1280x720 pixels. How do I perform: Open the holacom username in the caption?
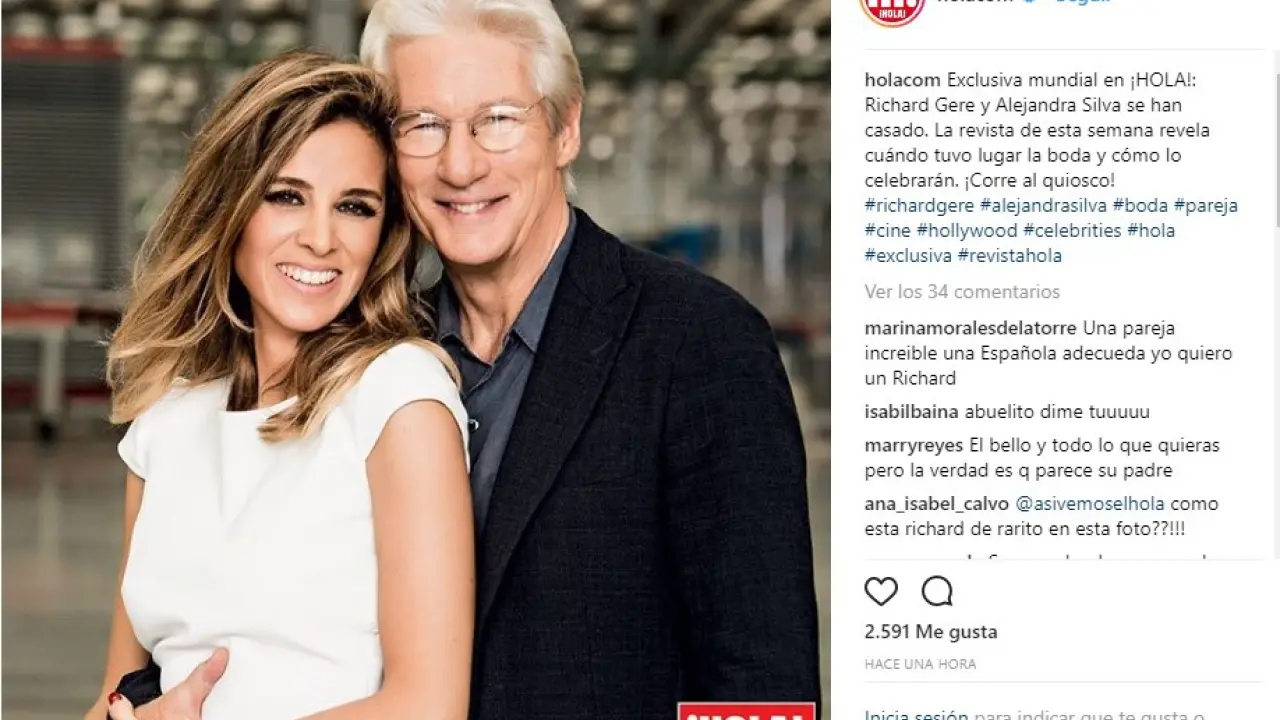pyautogui.click(x=902, y=80)
